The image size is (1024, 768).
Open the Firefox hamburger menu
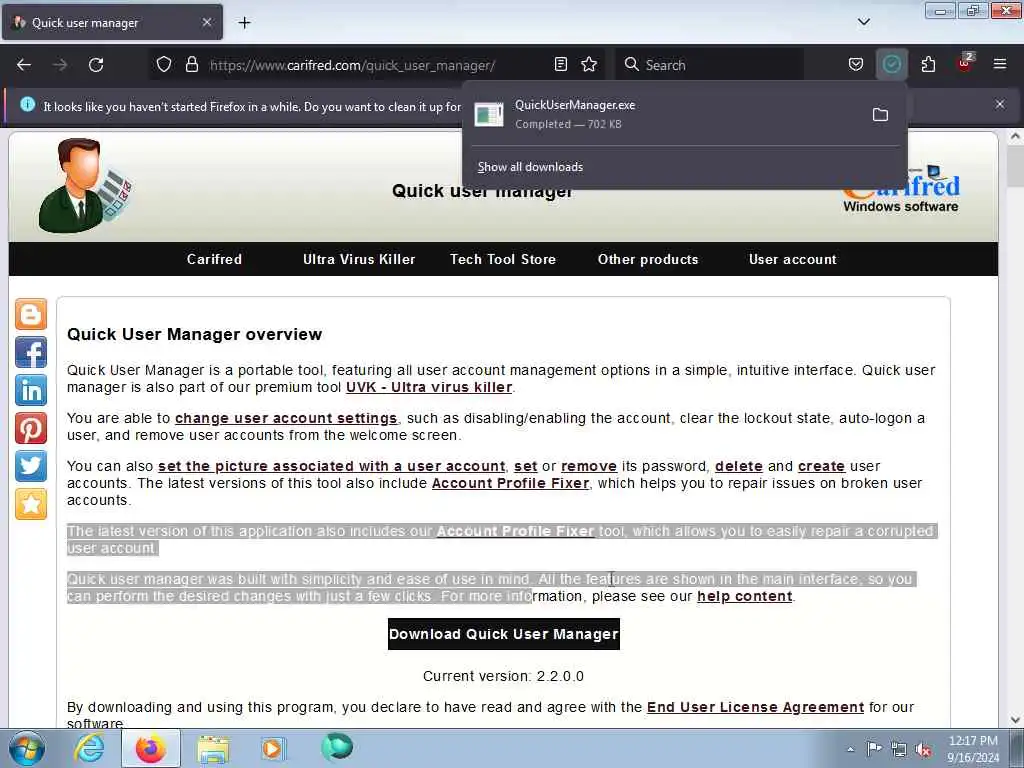point(1000,65)
